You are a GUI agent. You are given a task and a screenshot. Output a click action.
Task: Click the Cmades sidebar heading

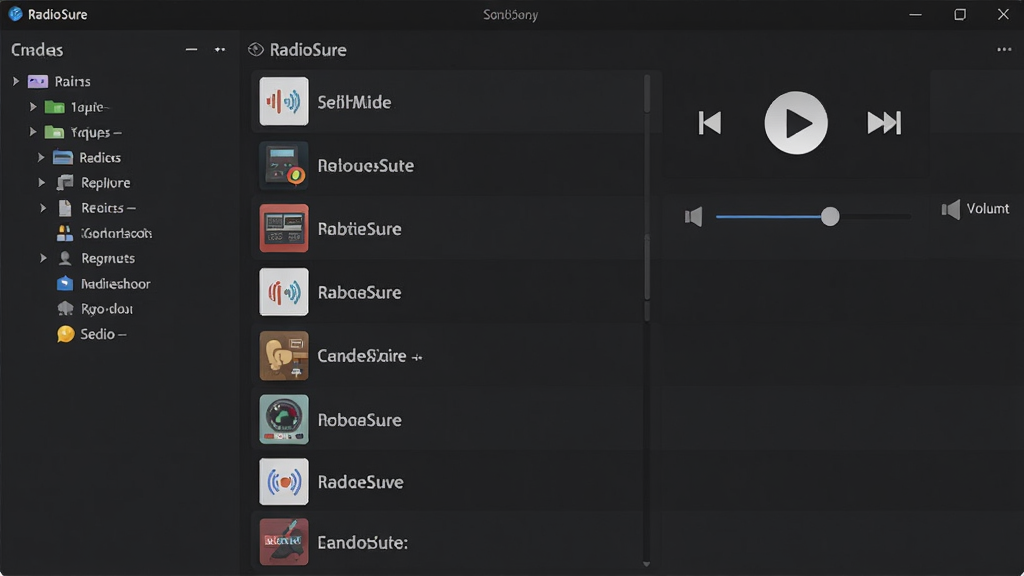pyautogui.click(x=37, y=50)
